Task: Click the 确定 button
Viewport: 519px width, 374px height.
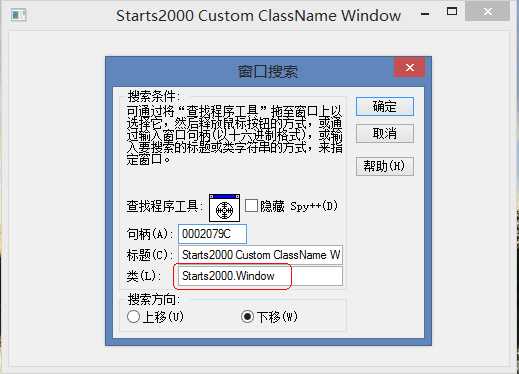Action: pyautogui.click(x=385, y=107)
